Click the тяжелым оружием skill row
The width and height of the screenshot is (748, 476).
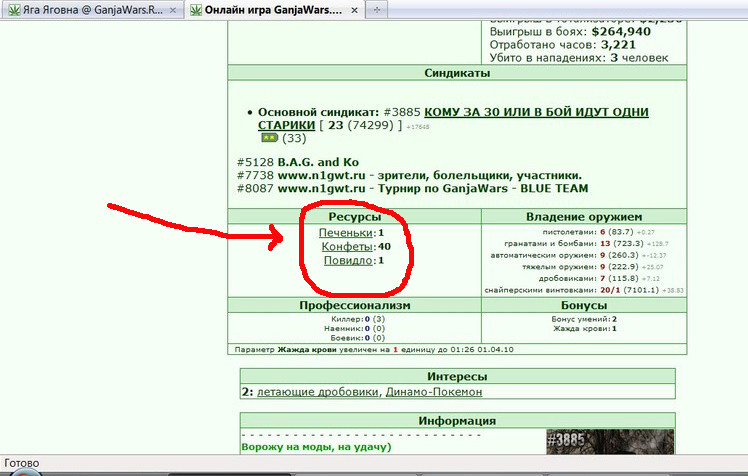point(592,267)
